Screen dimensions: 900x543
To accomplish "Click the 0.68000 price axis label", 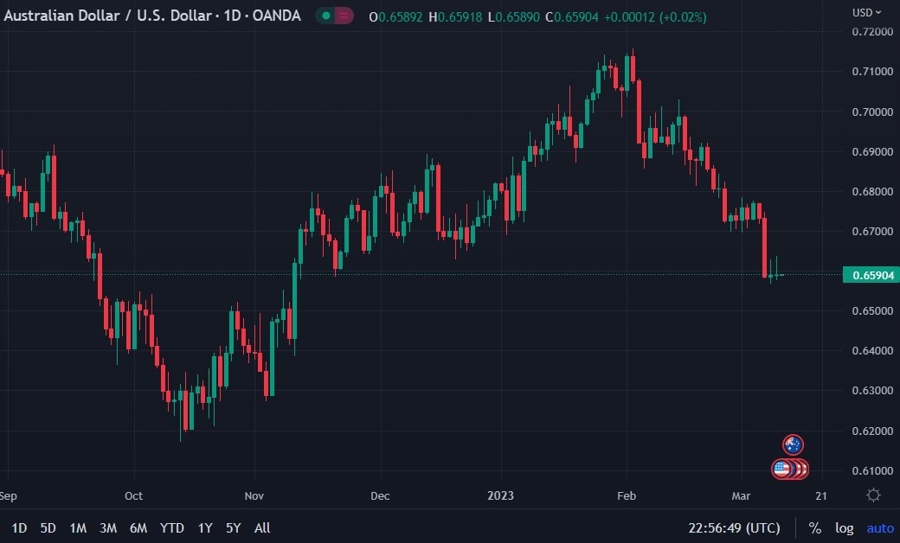I will (872, 192).
